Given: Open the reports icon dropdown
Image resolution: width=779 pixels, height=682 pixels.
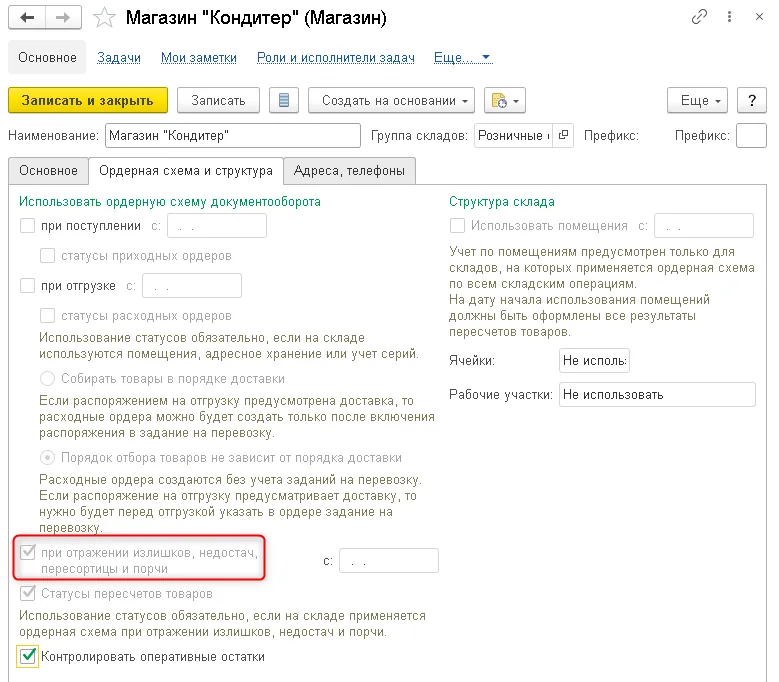Looking at the screenshot, I should [505, 100].
